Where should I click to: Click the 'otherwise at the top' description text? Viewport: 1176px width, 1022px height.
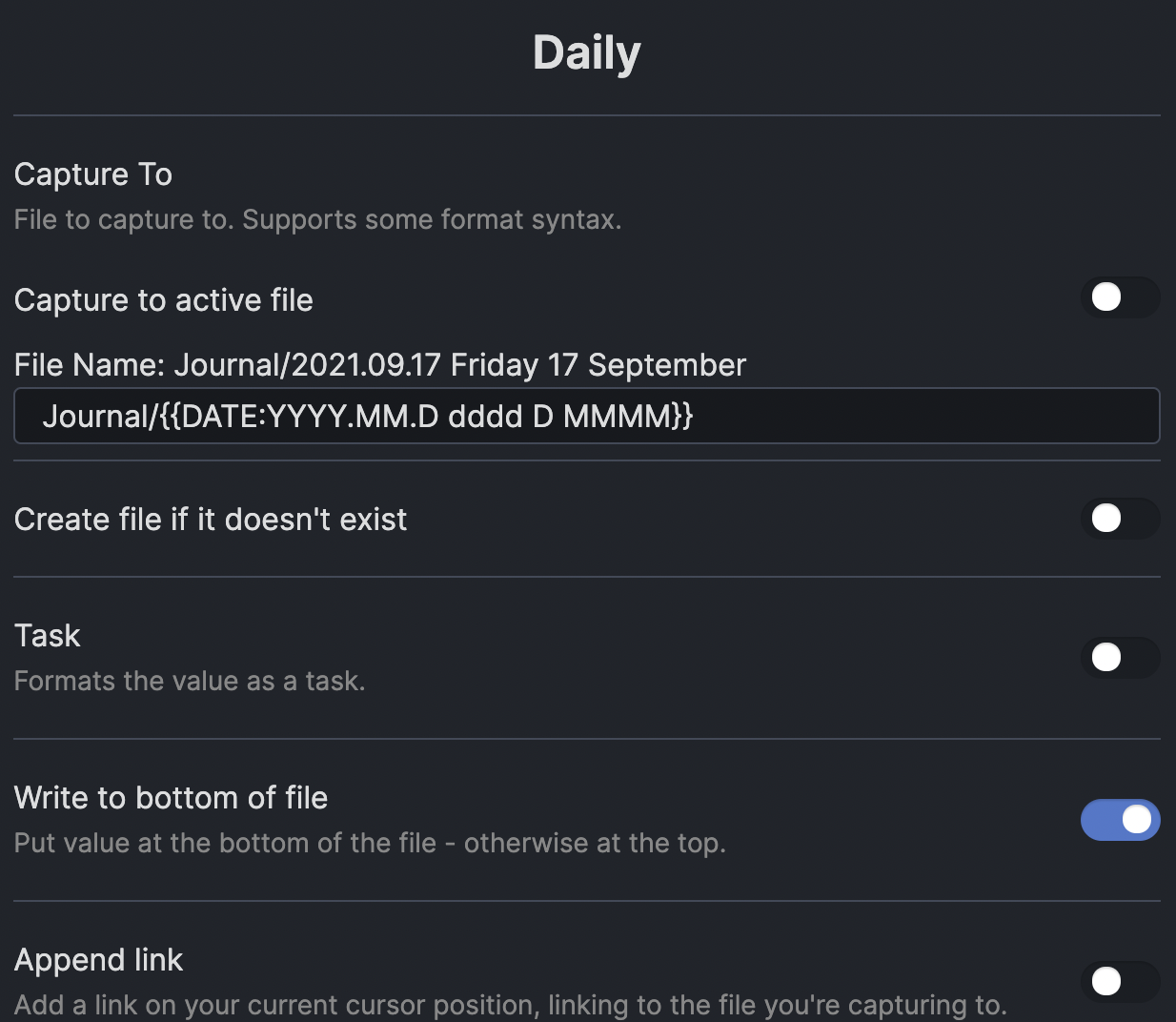tap(595, 843)
